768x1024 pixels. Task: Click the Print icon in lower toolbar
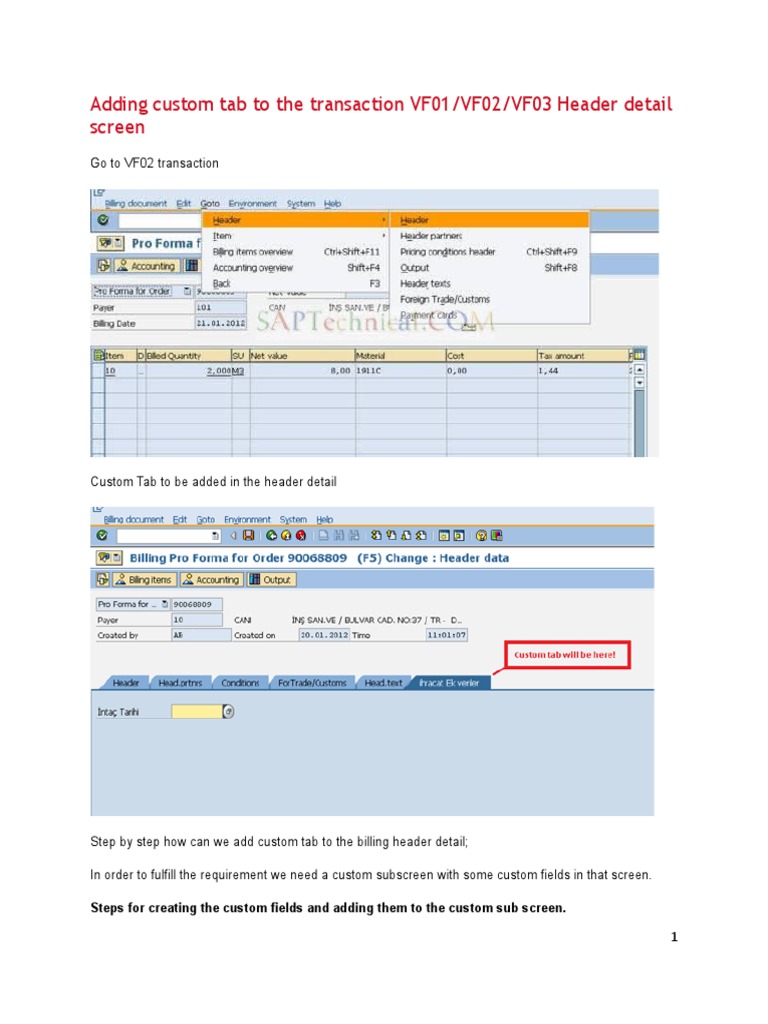coord(323,536)
